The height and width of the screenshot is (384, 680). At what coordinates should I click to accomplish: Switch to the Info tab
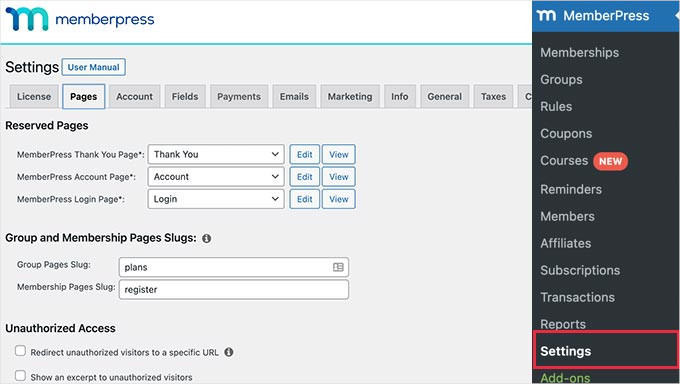399,96
